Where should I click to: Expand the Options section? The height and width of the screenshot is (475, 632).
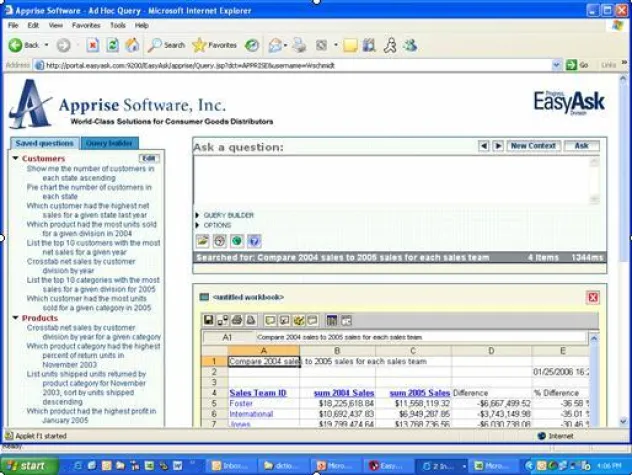[217, 225]
